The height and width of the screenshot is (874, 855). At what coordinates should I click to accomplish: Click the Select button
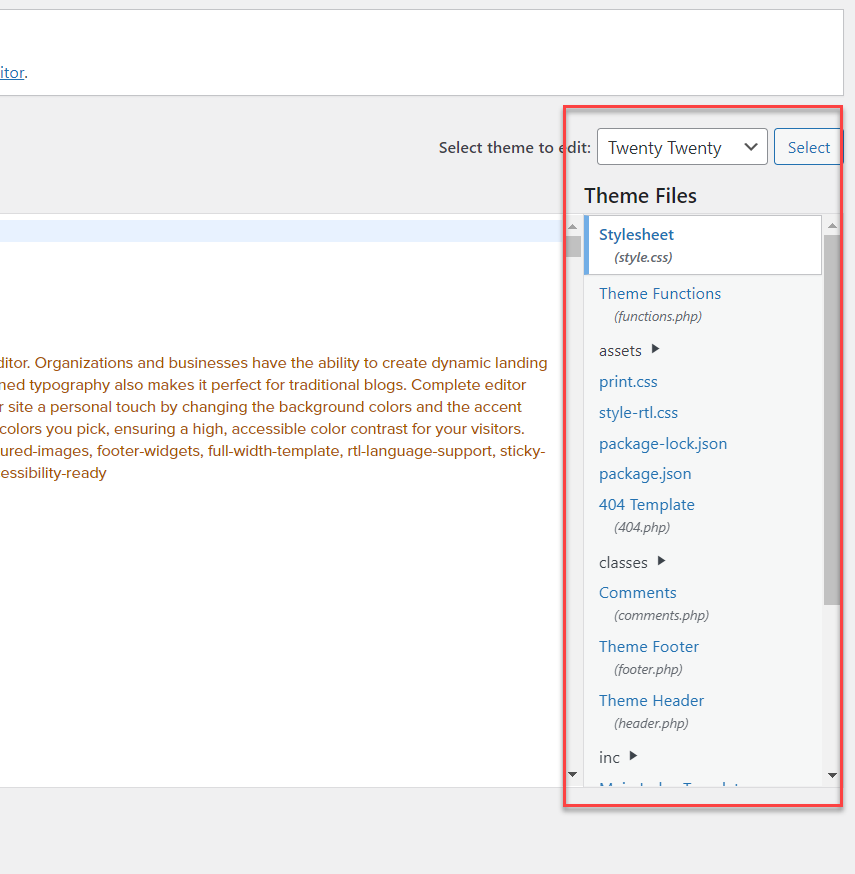[808, 147]
